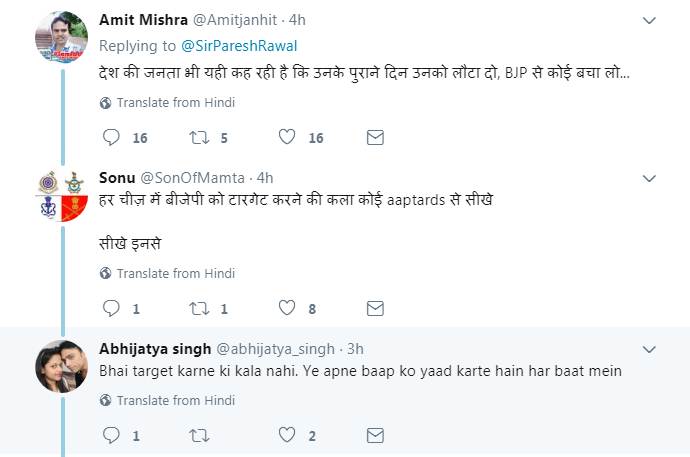
Task: Send Amit Mishra's tweet via direct message
Action: tap(376, 137)
